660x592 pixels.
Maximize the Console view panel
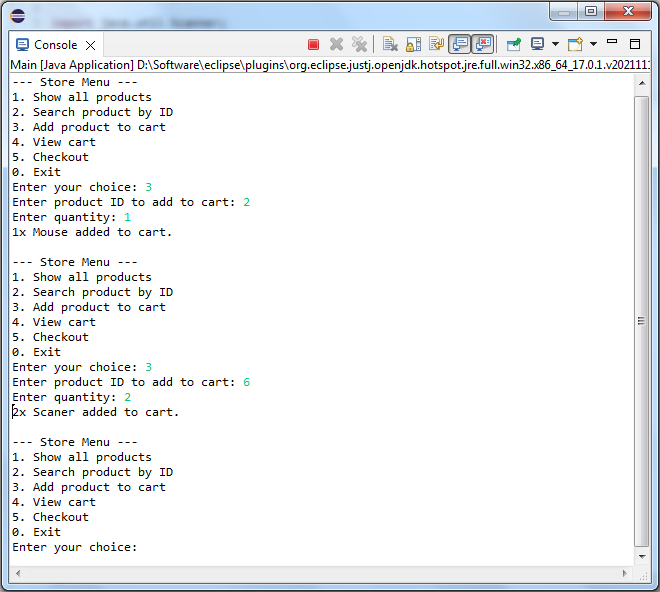point(635,44)
